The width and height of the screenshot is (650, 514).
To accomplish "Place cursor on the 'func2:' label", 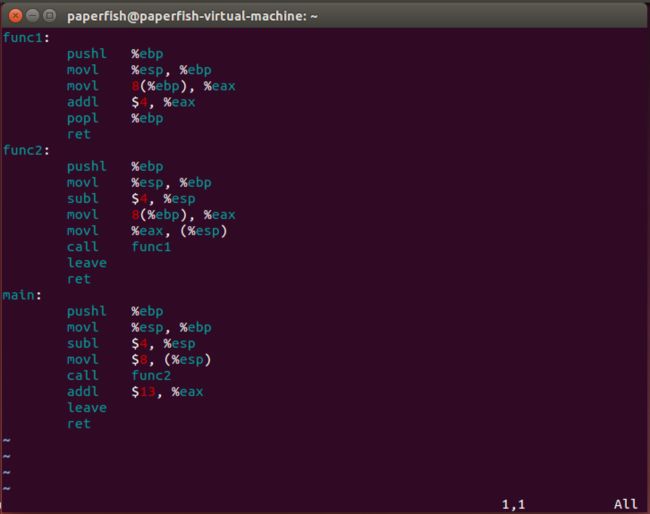I will [26, 150].
